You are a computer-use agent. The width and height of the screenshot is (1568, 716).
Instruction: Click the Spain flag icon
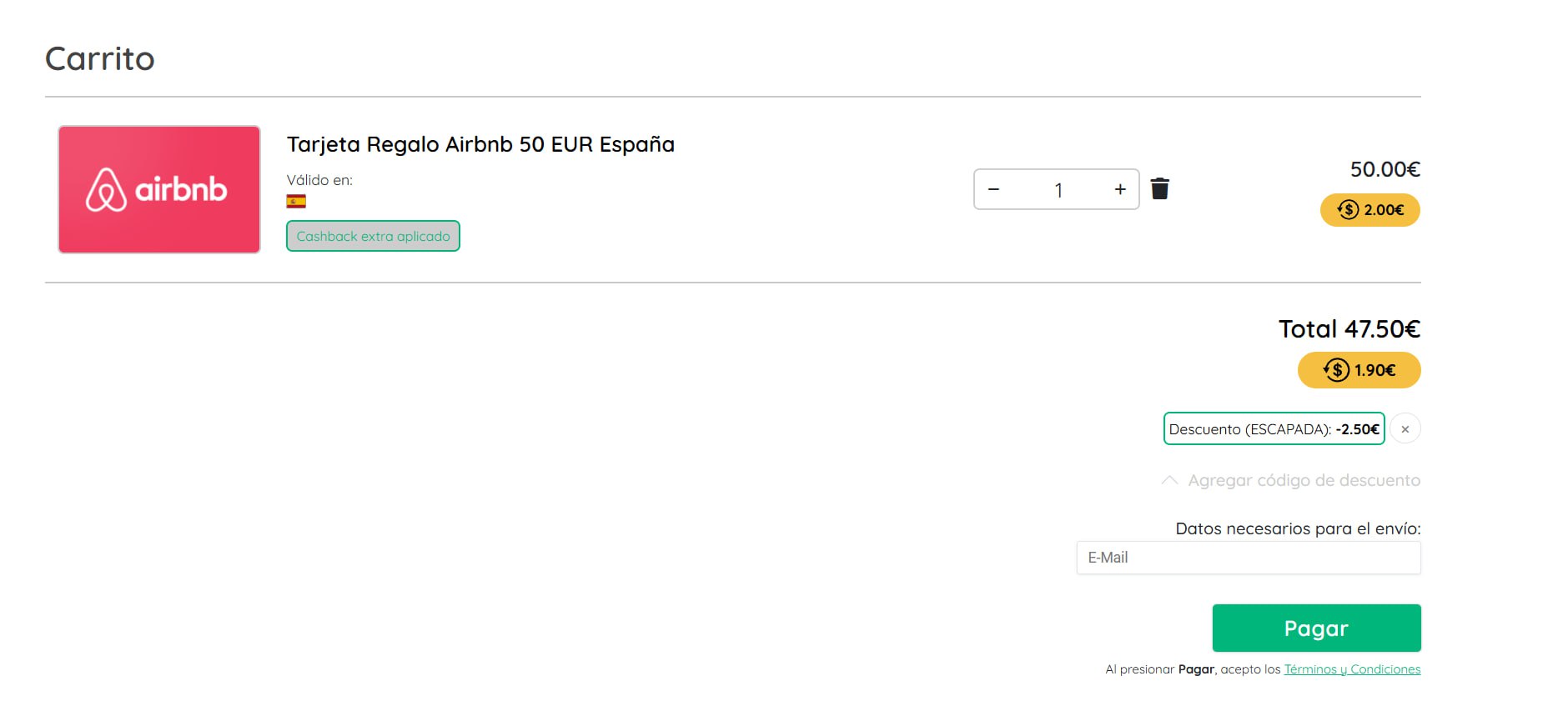(x=296, y=201)
